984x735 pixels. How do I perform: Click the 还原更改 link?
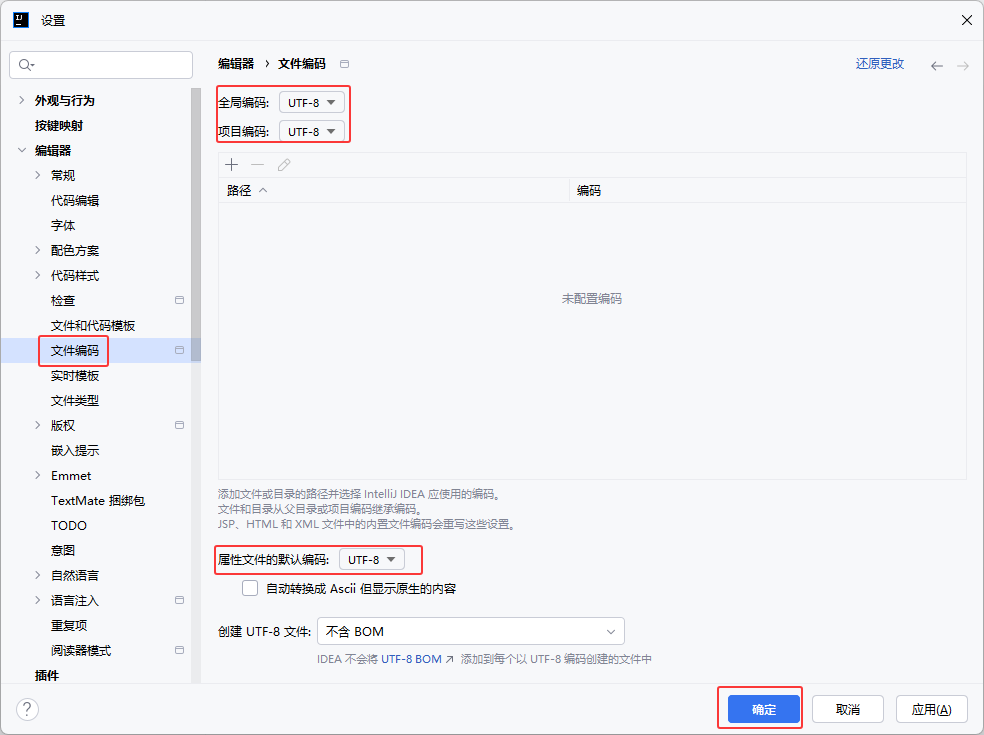tap(879, 64)
